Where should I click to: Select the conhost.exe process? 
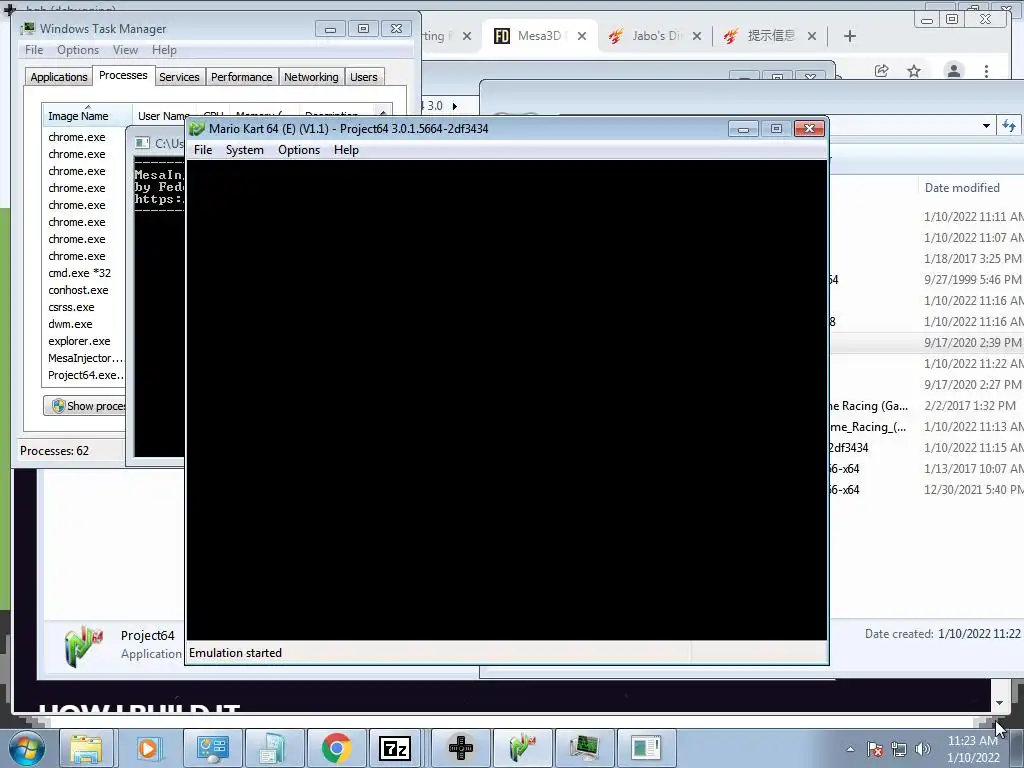click(78, 290)
